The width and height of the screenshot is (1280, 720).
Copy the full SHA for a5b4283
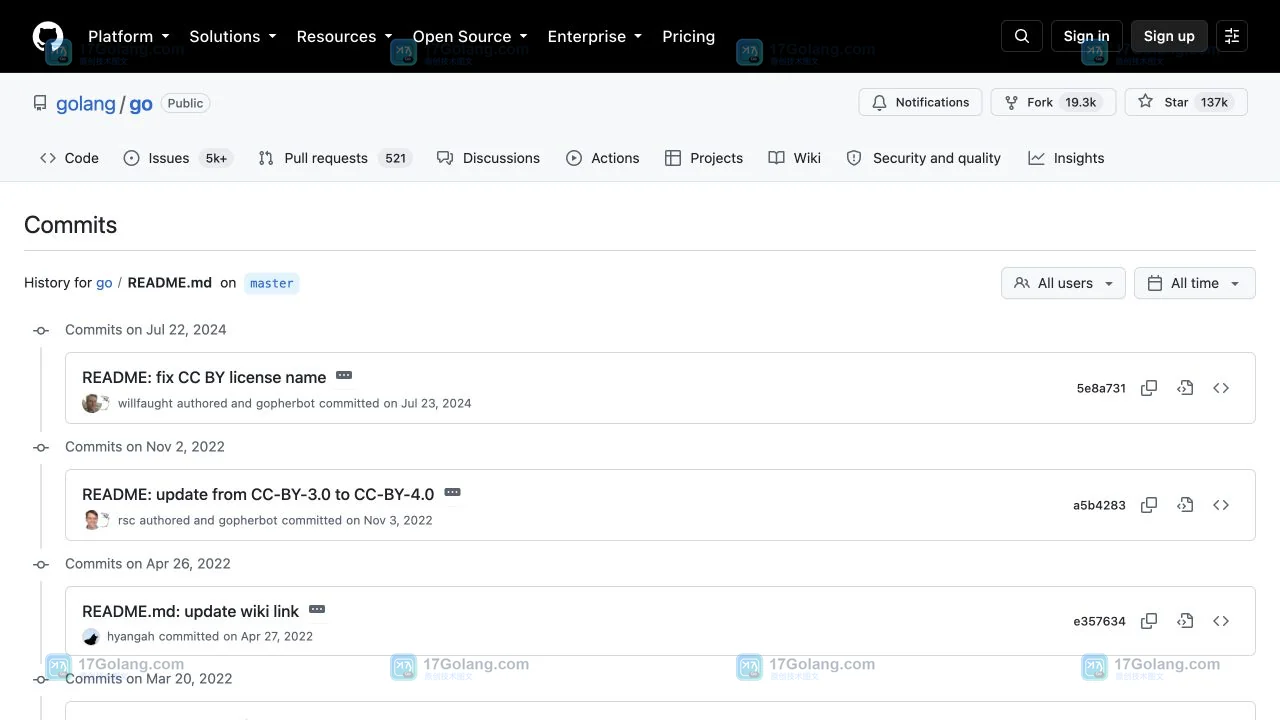tap(1149, 505)
